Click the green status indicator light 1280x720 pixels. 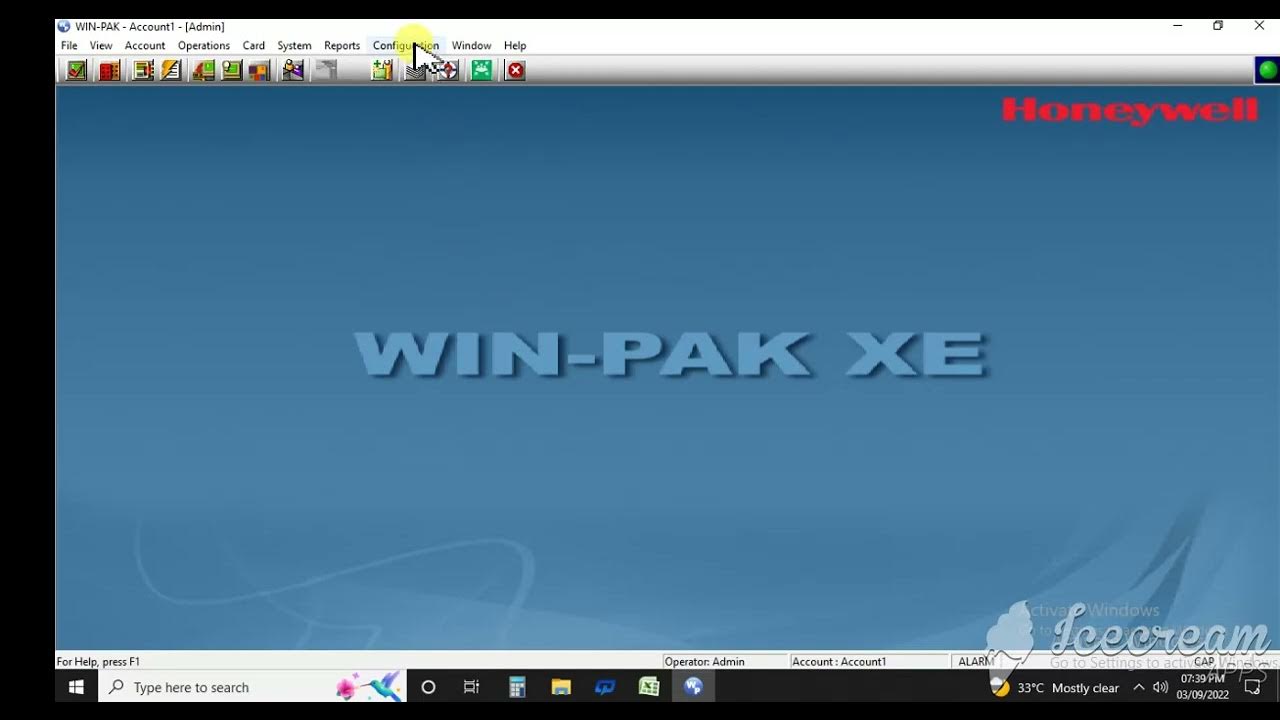point(1267,70)
